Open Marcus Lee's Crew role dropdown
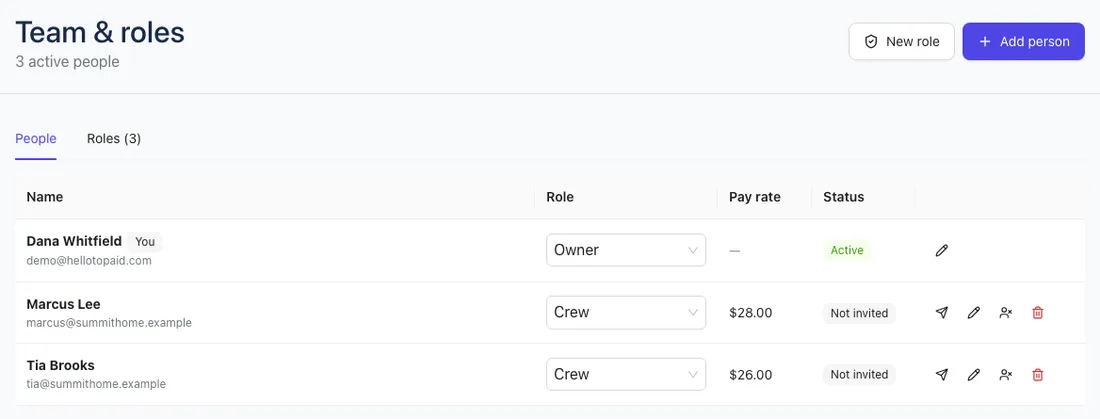 (x=626, y=312)
